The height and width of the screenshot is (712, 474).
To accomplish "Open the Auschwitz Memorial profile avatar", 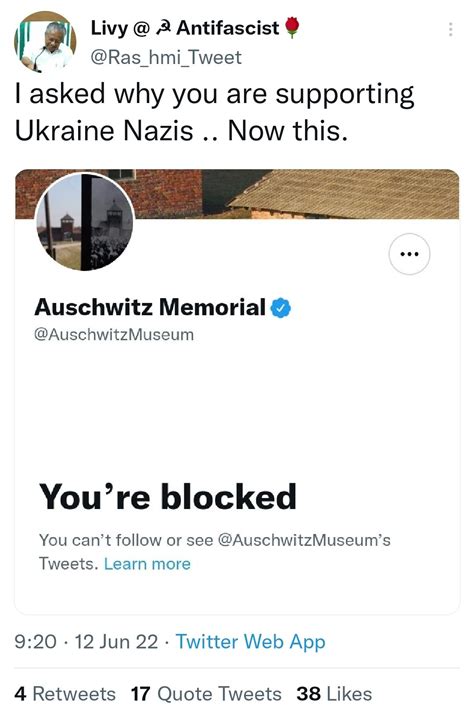I will click(x=84, y=222).
